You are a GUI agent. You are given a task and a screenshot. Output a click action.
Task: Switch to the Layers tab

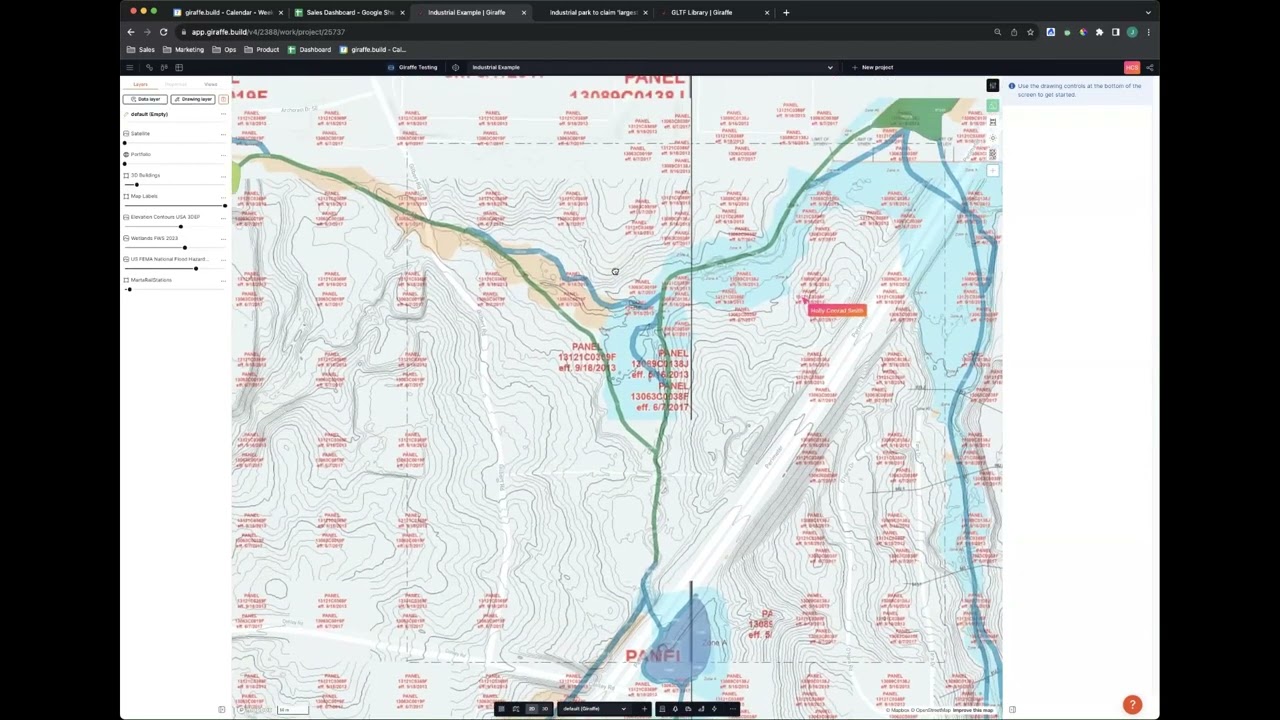[x=141, y=84]
